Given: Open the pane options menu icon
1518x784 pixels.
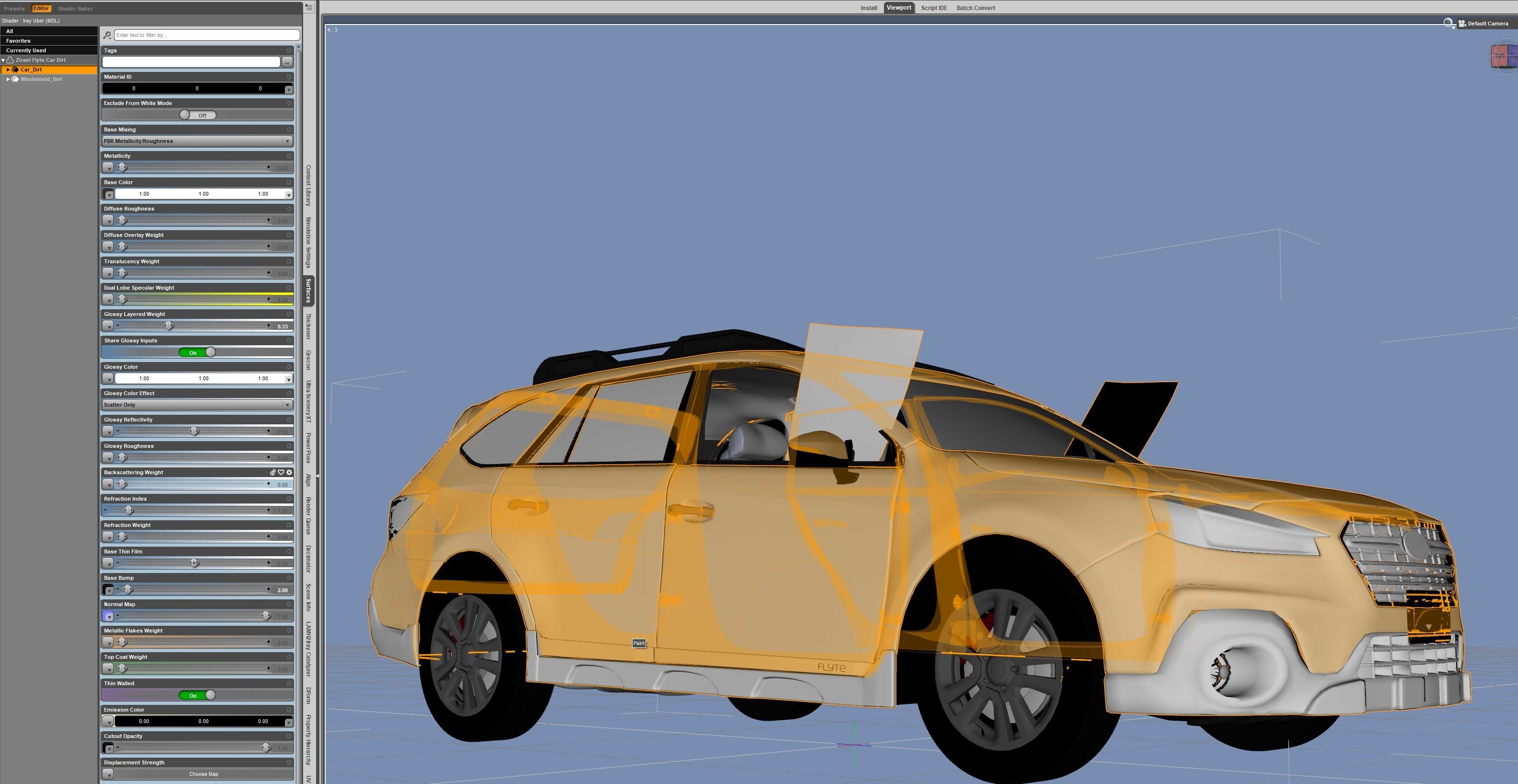Looking at the screenshot, I should [309, 8].
